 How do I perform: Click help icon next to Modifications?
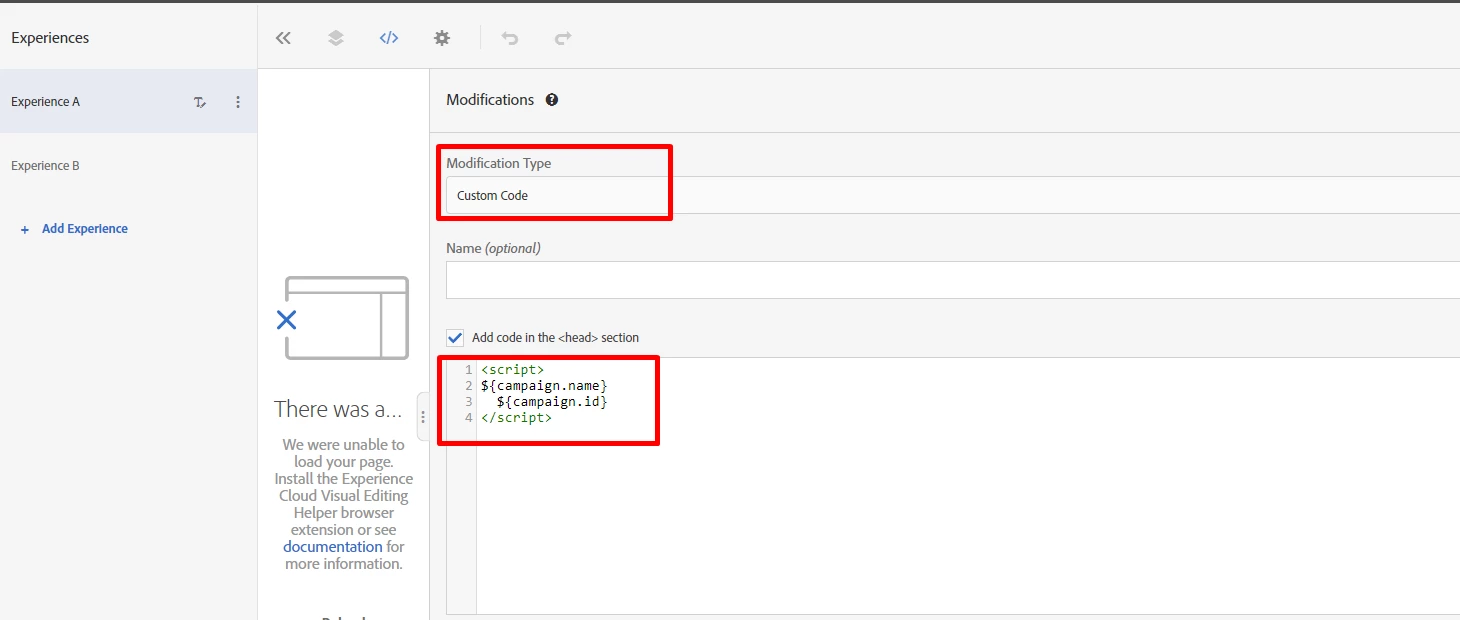(x=552, y=100)
